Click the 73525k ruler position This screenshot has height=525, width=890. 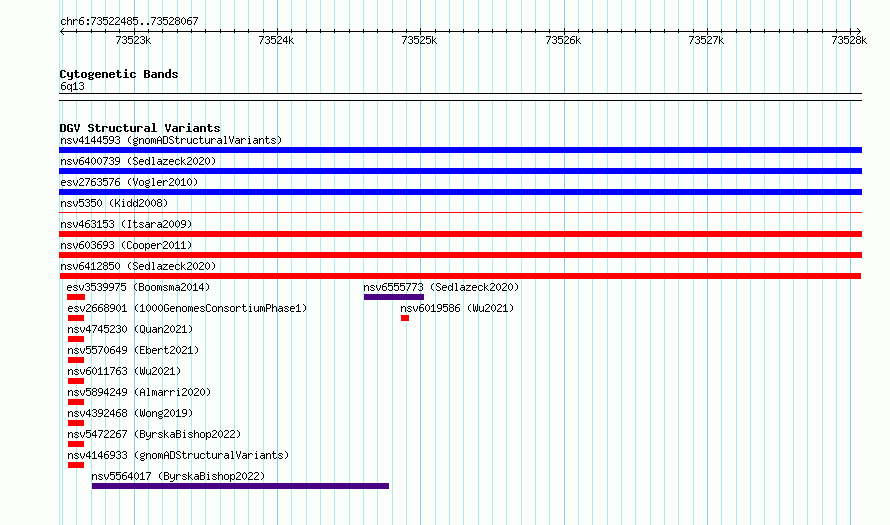point(419,40)
